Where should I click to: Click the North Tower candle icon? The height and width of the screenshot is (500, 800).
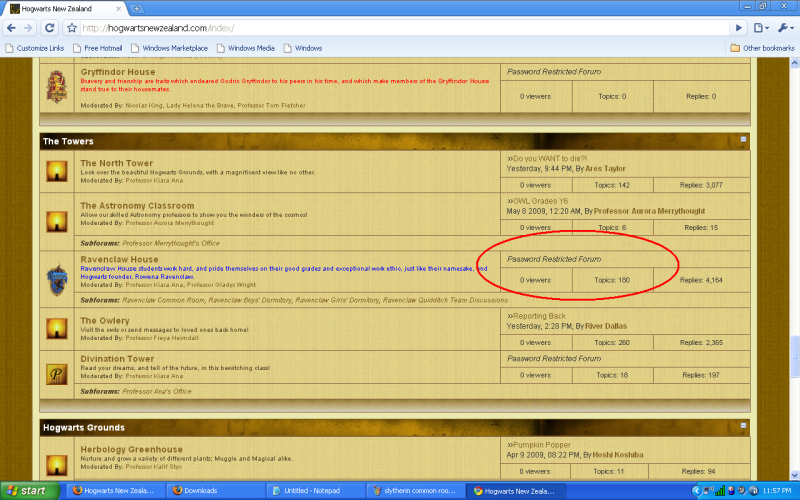point(57,171)
